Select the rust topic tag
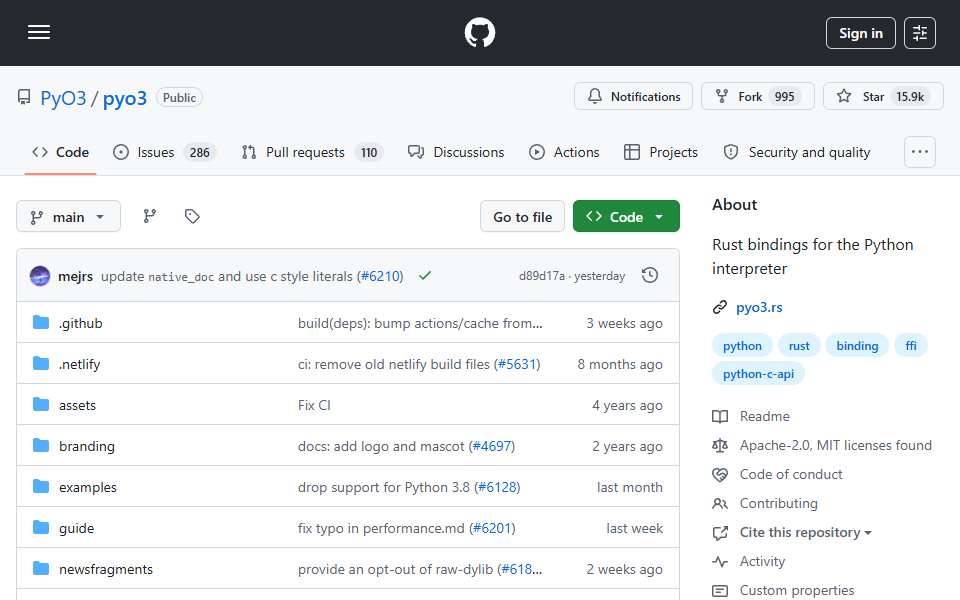Screen dimensions: 960x600 pyautogui.click(x=799, y=346)
